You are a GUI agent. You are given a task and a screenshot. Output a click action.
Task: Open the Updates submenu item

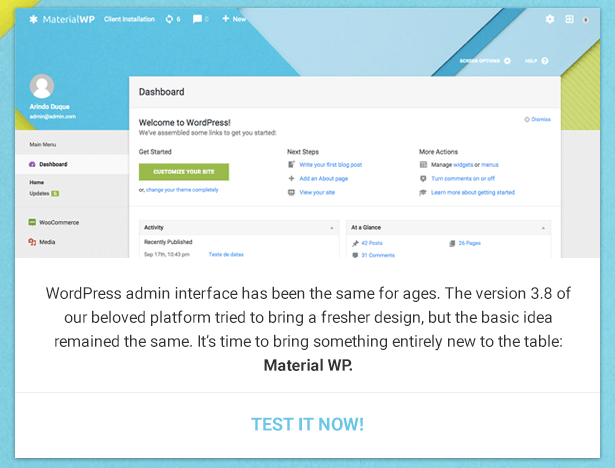pos(39,193)
